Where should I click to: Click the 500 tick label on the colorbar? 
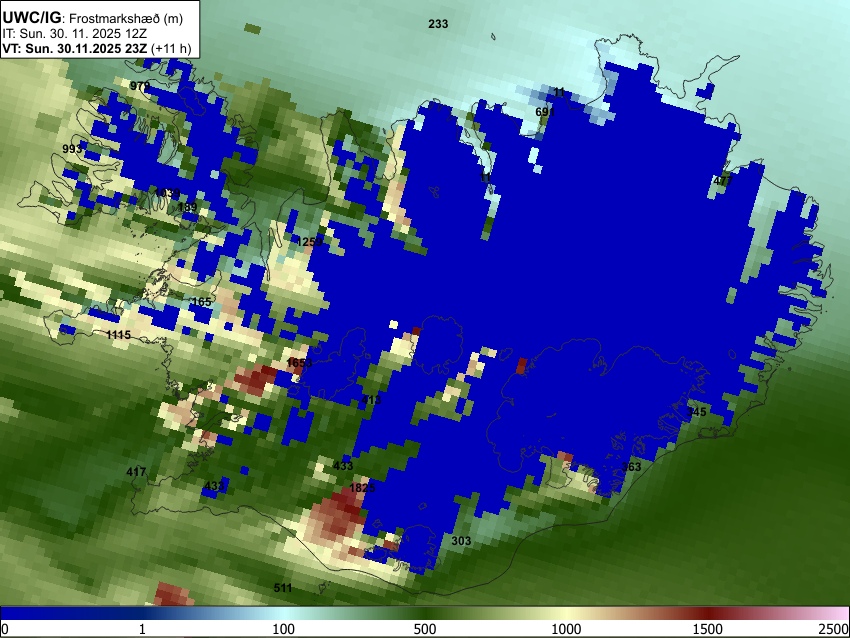point(424,629)
